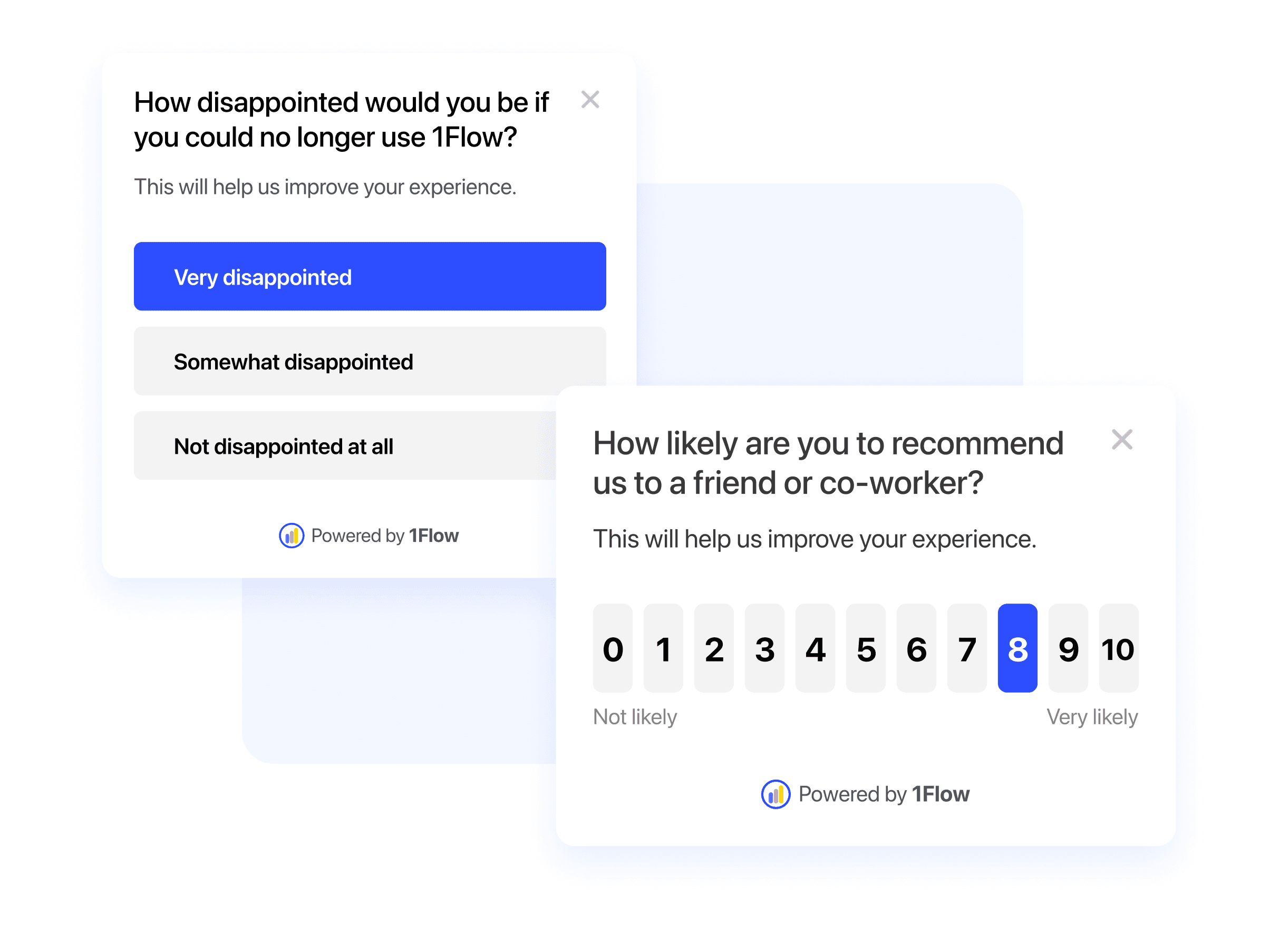
Task: Click the 1Flow logo on the disappointment survey
Action: [x=291, y=535]
